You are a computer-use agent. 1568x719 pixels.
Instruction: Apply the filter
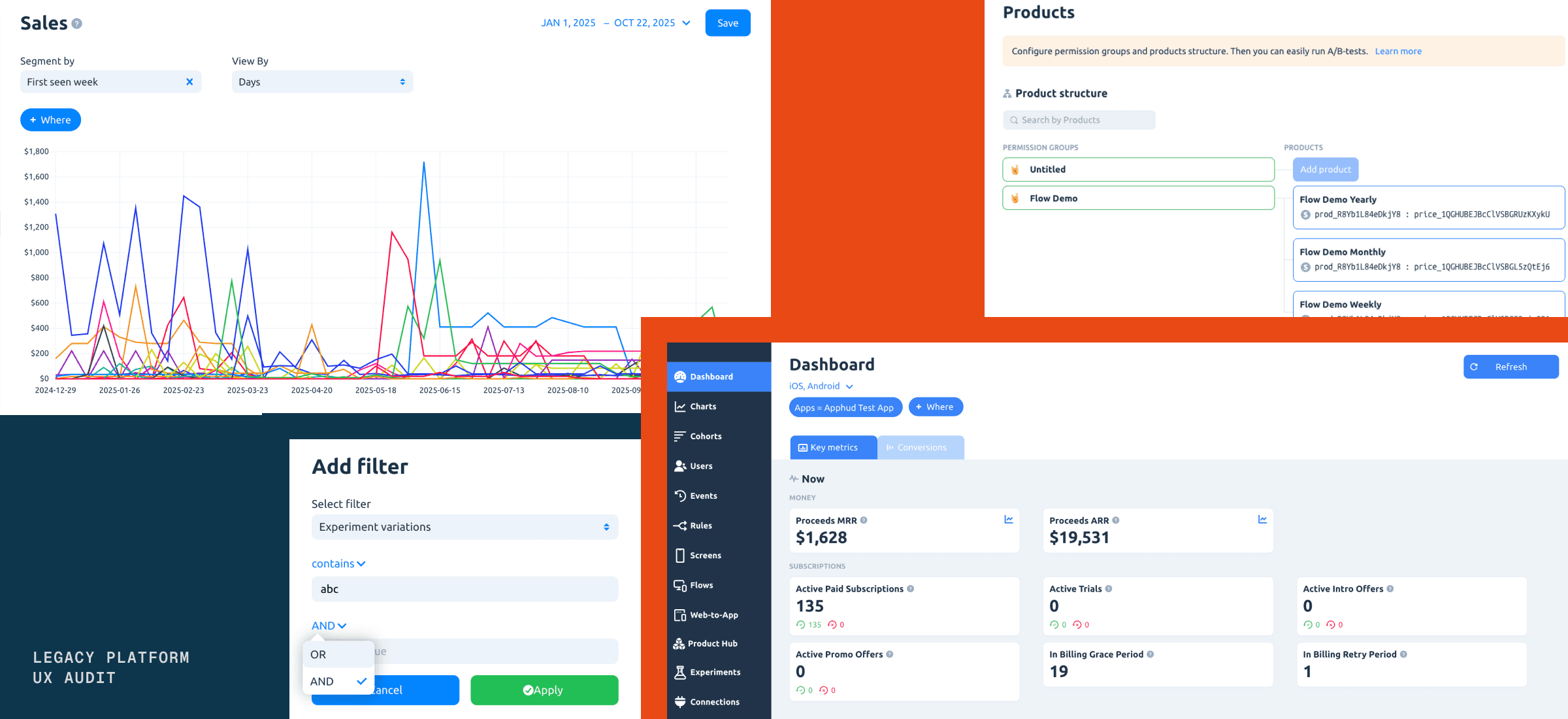pos(544,690)
